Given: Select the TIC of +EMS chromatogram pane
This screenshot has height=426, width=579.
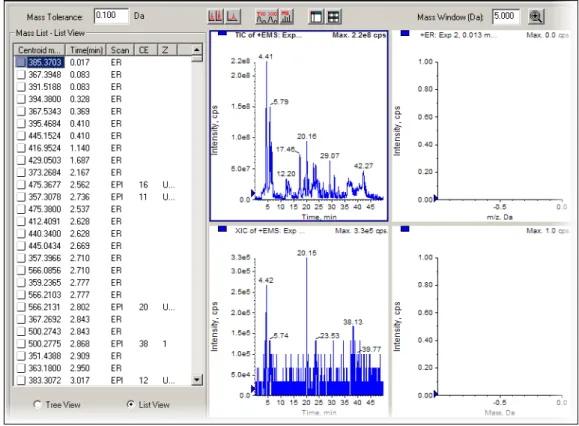Looking at the screenshot, I should 299,126.
